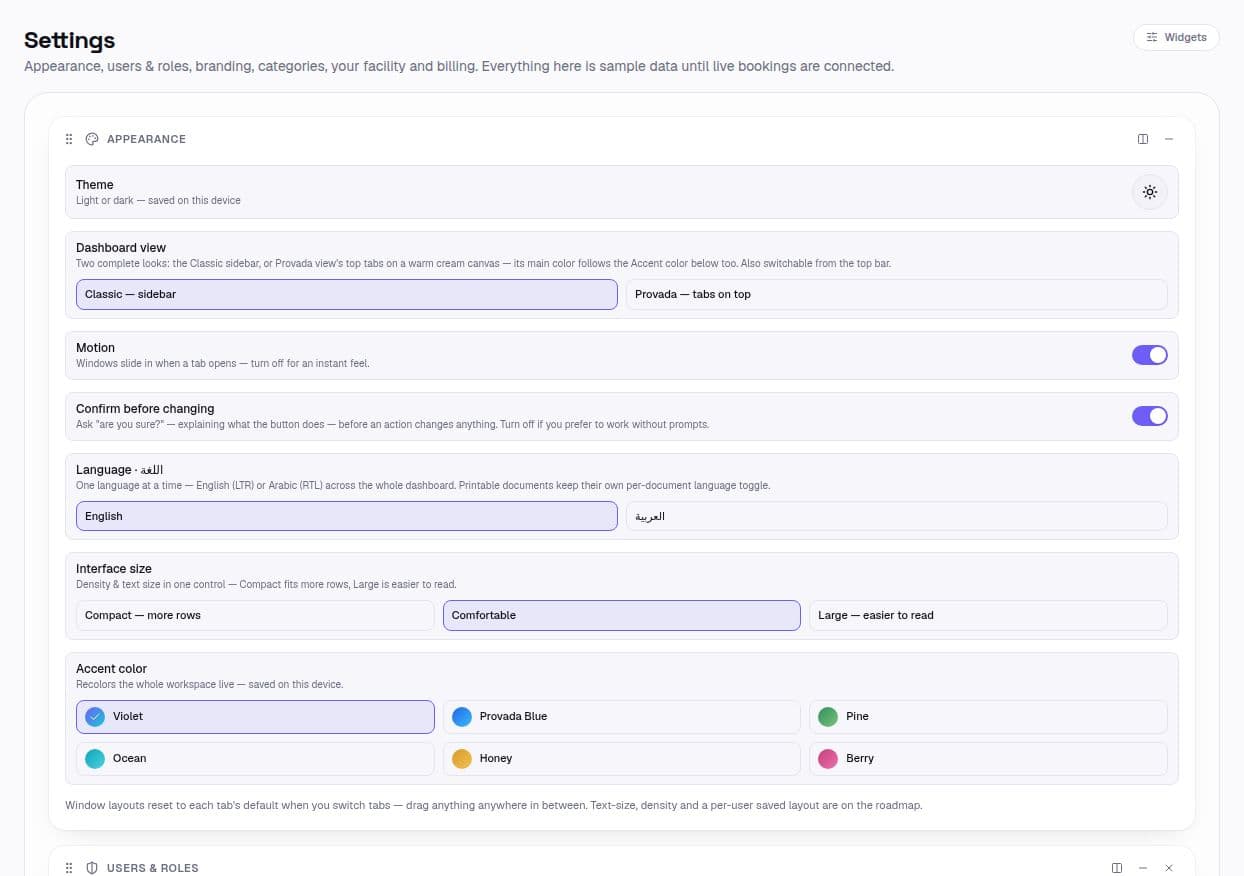Screen dimensions: 1244x876
Task: Pick the Berry accent color
Action: point(988,759)
